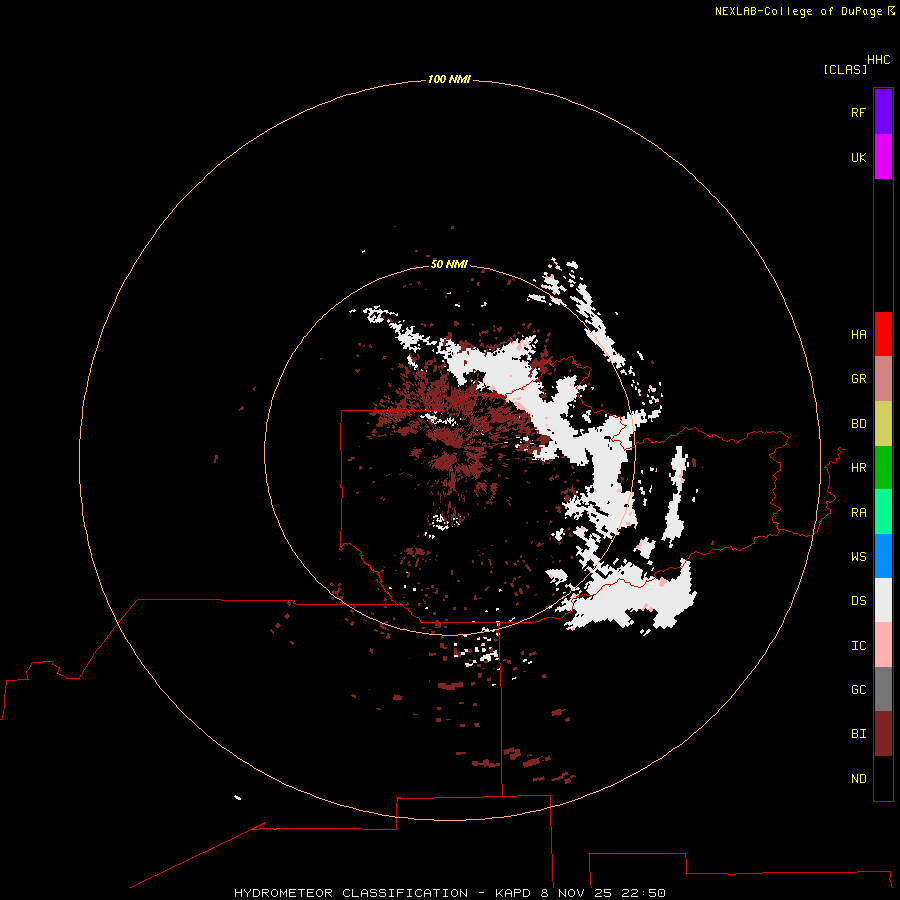The width and height of the screenshot is (900, 900).
Task: Click the WS blue legend swatch
Action: tap(883, 556)
